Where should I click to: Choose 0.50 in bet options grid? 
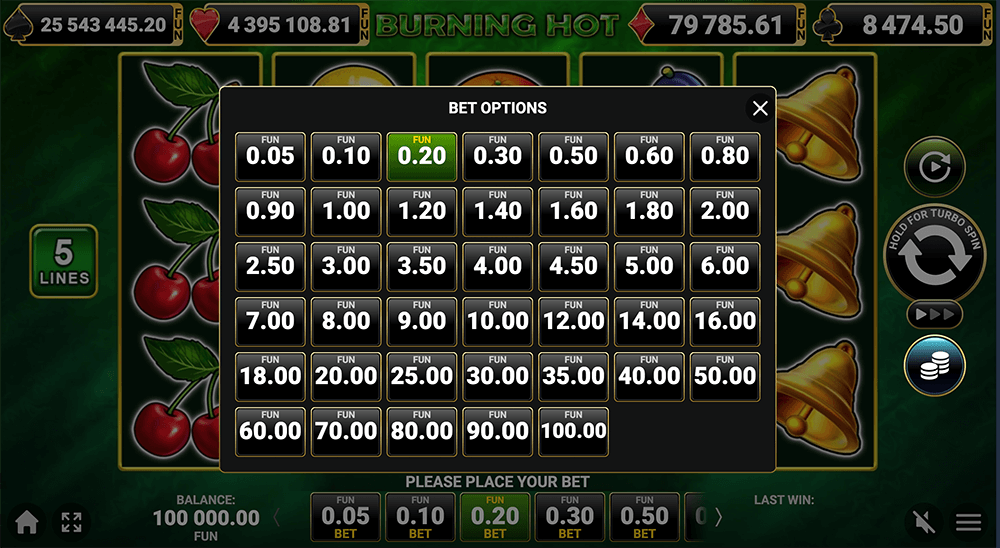[573, 157]
